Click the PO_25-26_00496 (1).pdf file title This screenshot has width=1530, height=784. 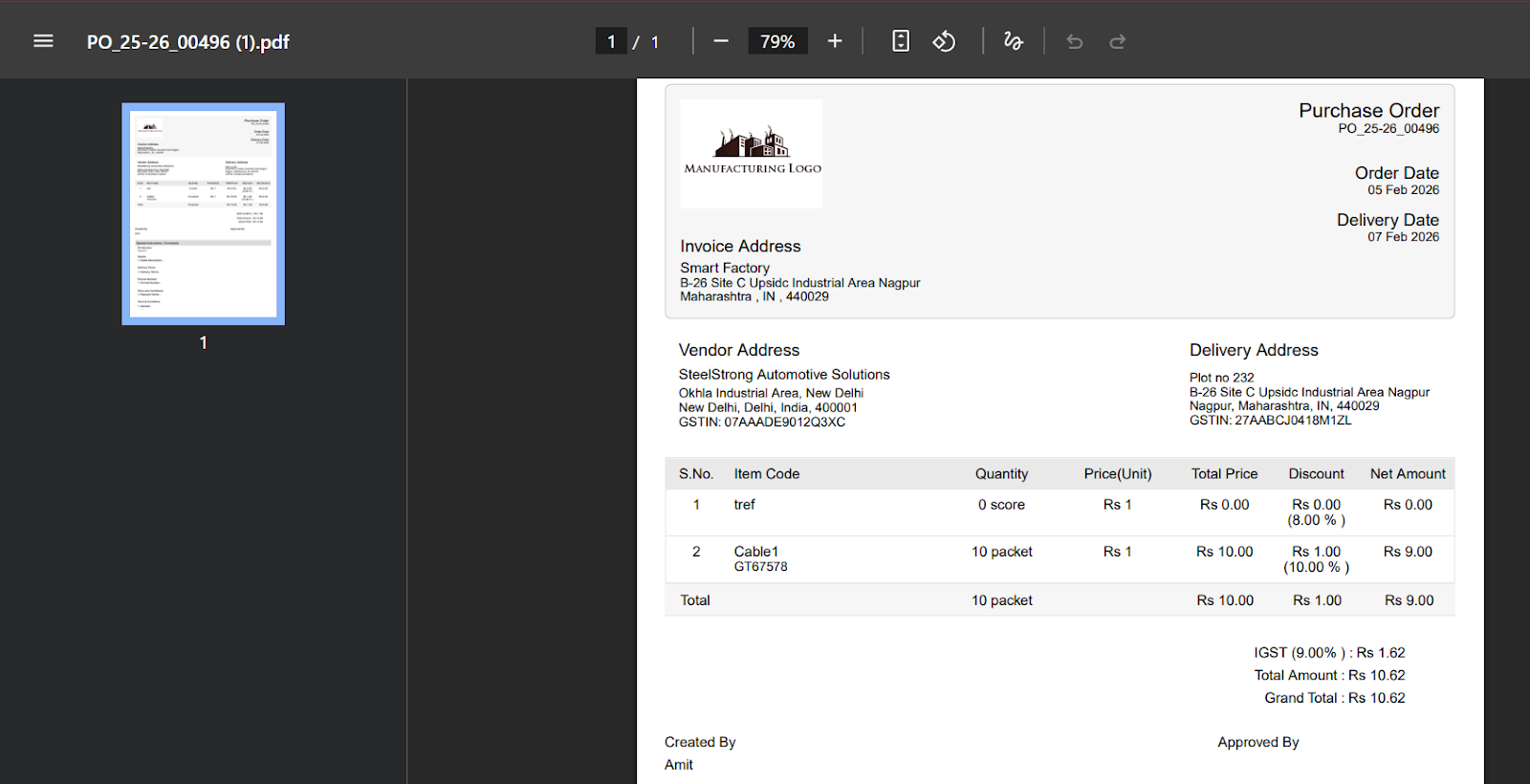pos(187,42)
